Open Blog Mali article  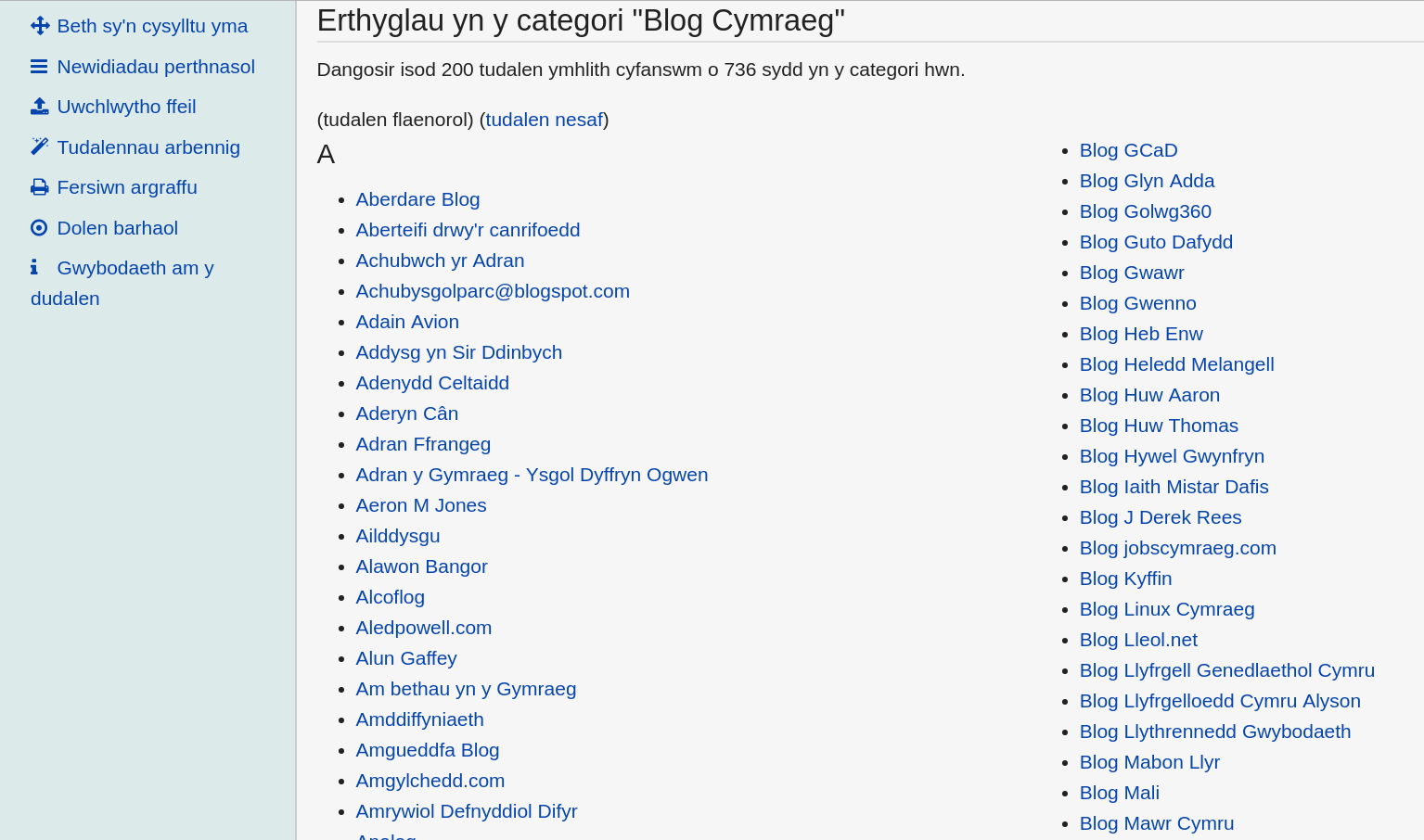[x=1119, y=793]
